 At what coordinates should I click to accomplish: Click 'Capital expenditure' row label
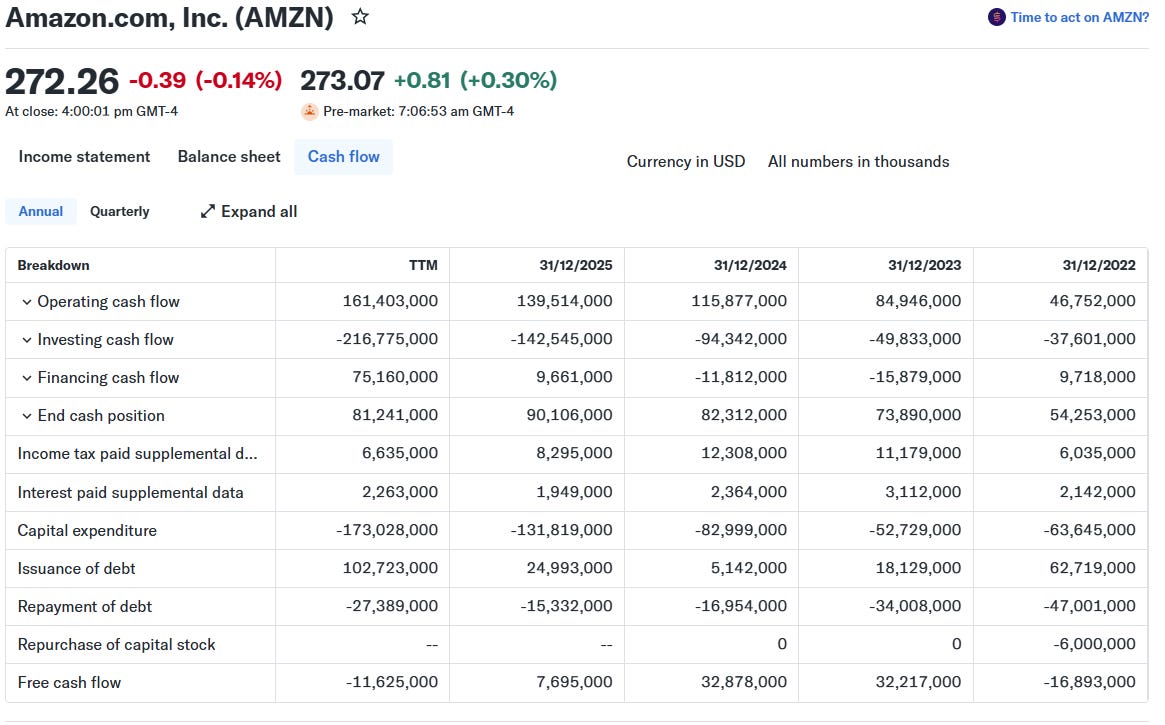(87, 530)
